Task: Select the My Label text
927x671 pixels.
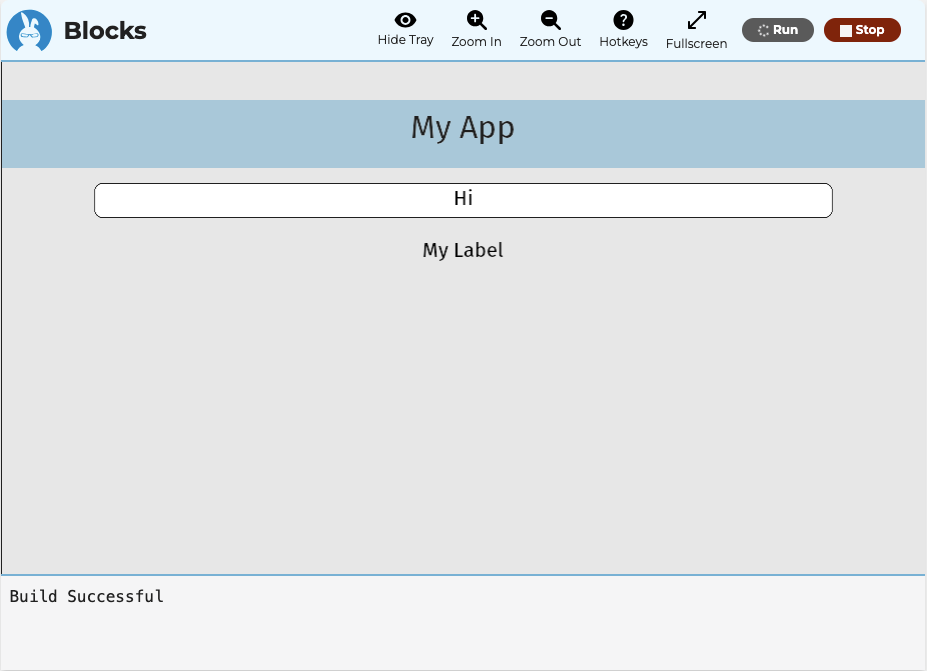Action: point(463,251)
